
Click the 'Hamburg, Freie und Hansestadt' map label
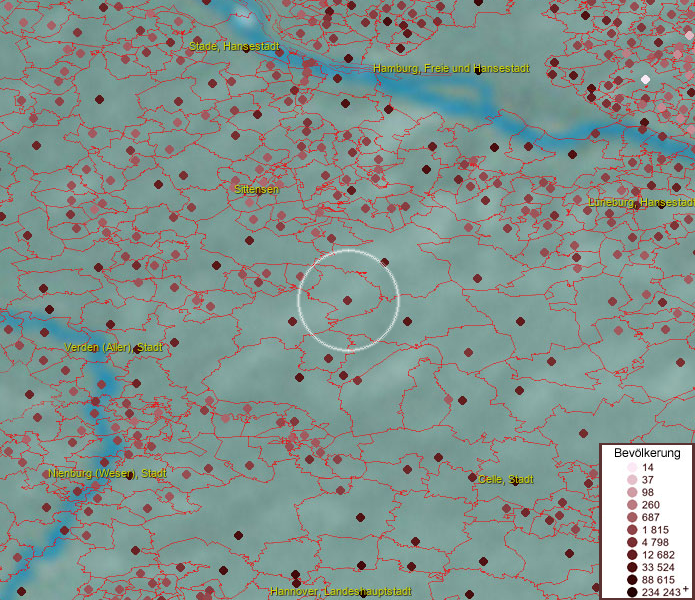(x=451, y=68)
